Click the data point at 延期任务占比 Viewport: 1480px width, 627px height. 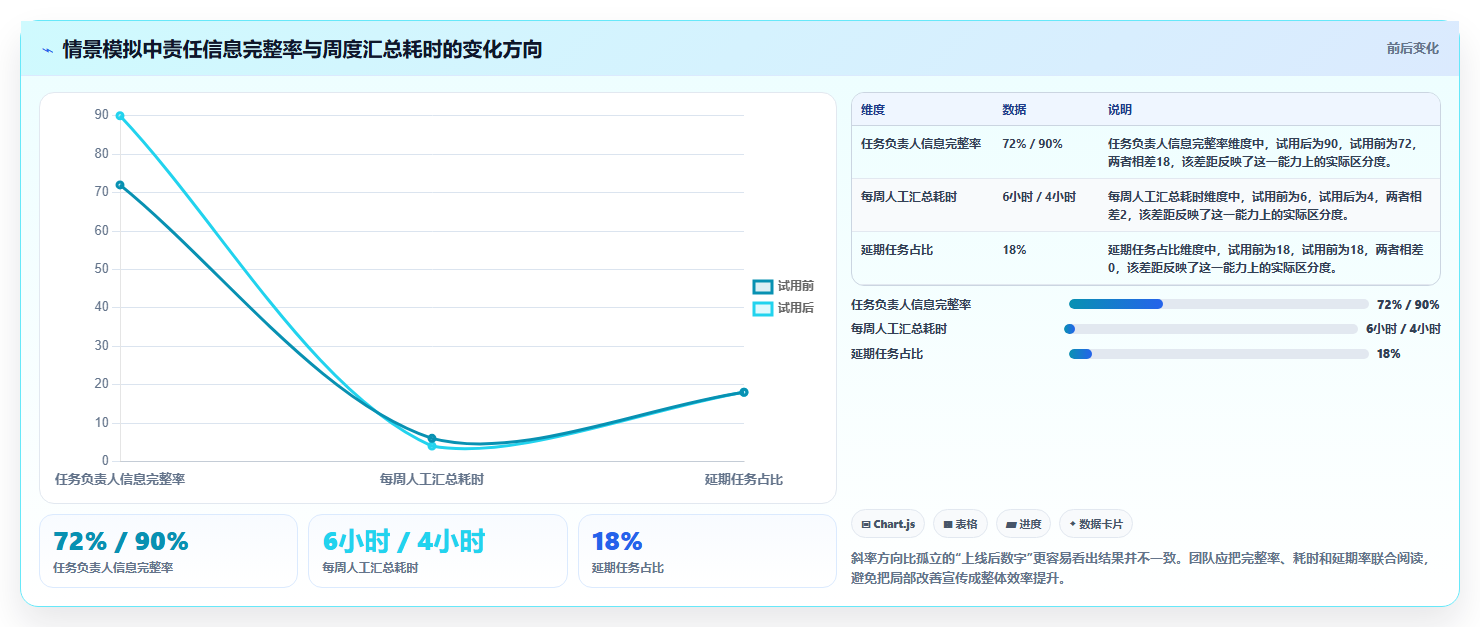744,392
